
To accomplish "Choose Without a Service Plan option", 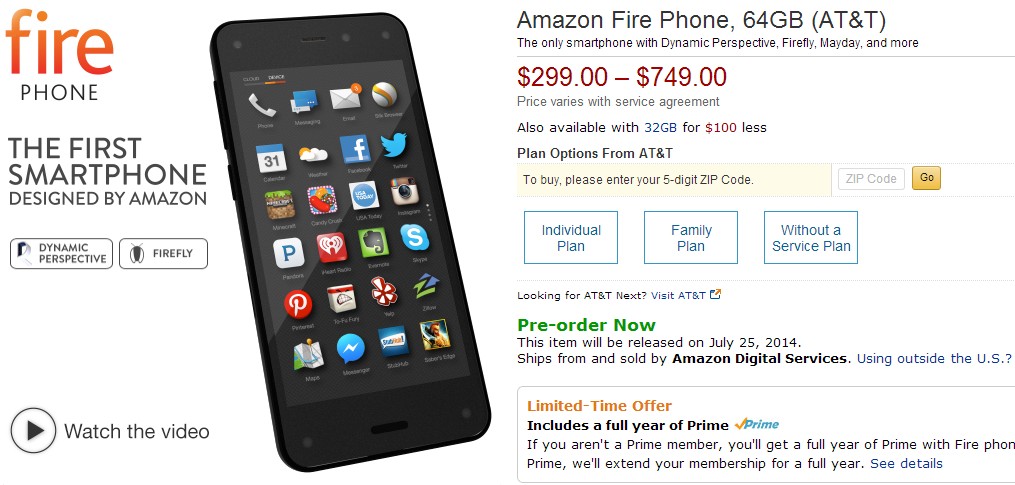I will point(811,238).
